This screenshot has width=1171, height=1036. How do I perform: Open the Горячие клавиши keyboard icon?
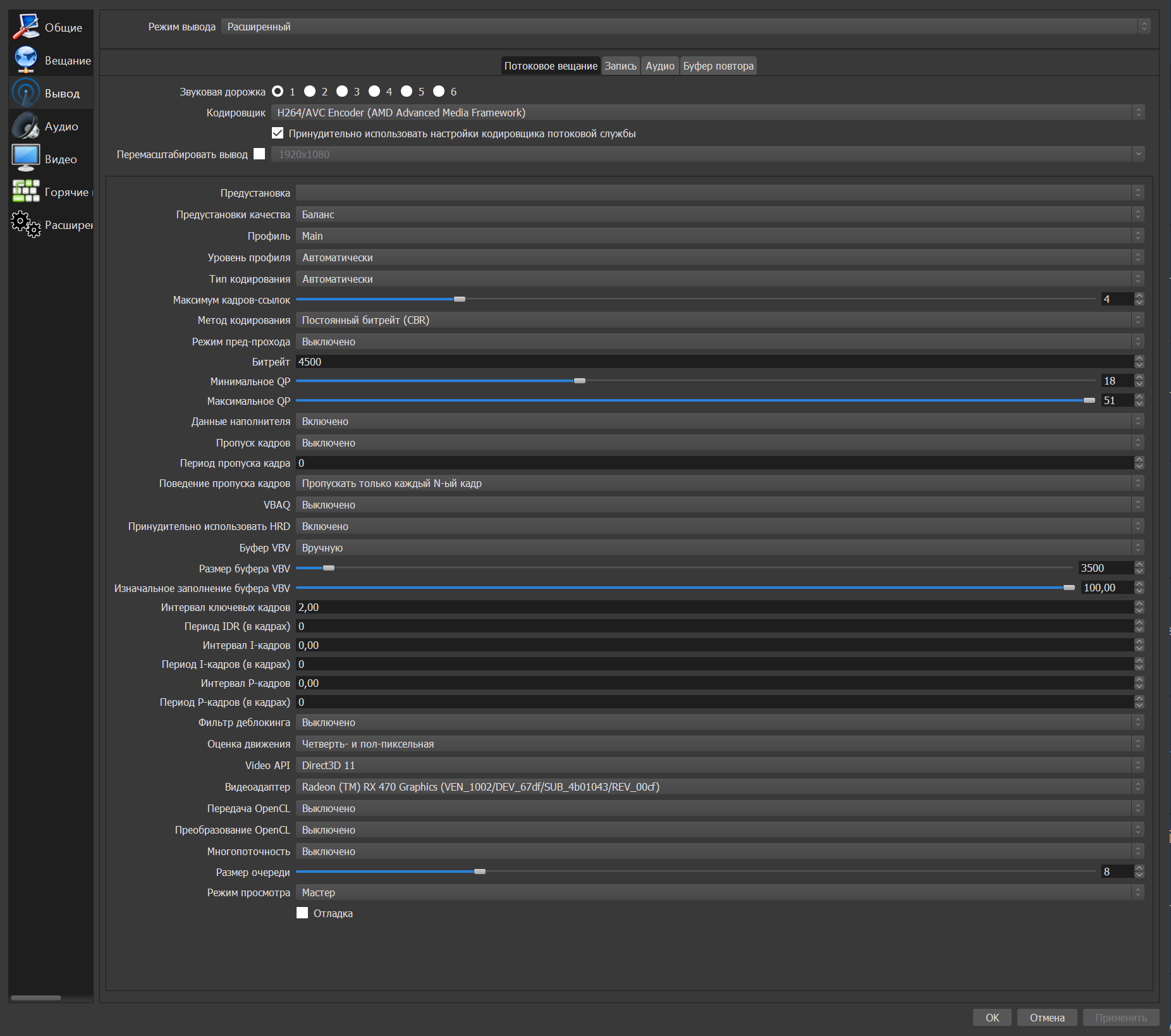pos(26,192)
